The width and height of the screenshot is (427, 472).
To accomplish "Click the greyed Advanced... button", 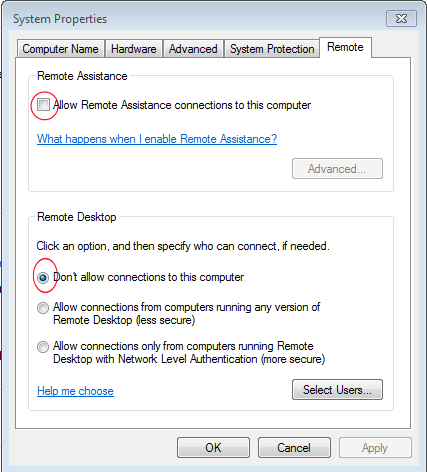I will coord(337,169).
